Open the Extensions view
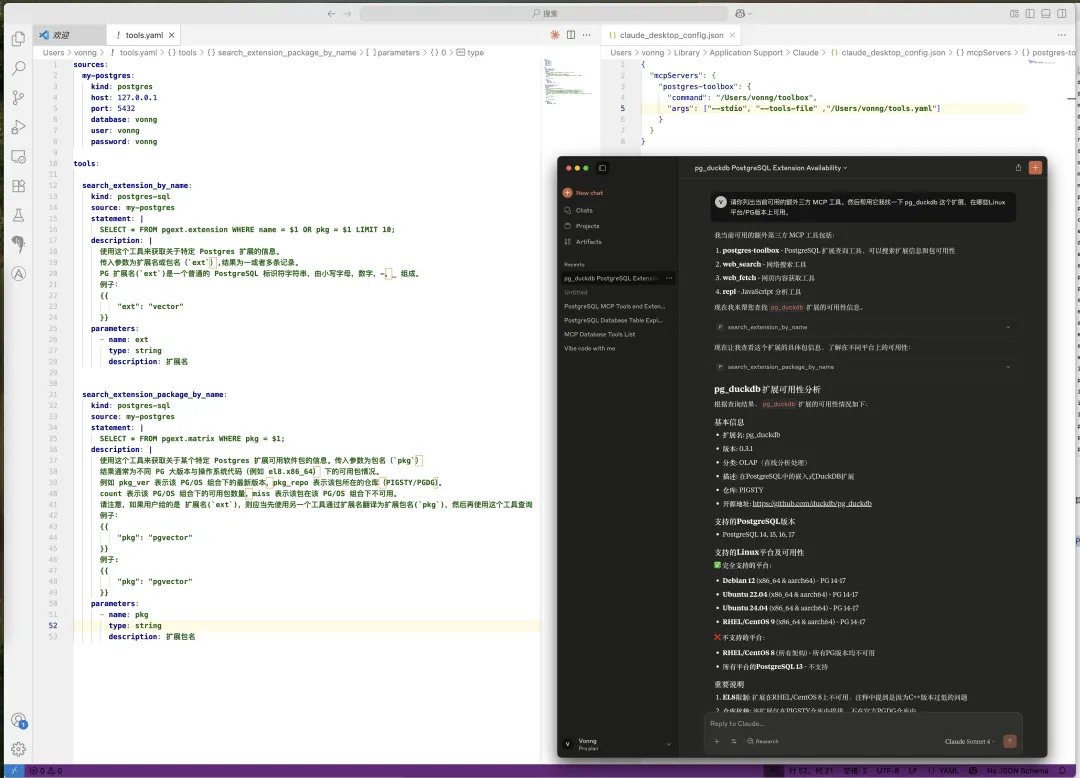 click(x=18, y=187)
